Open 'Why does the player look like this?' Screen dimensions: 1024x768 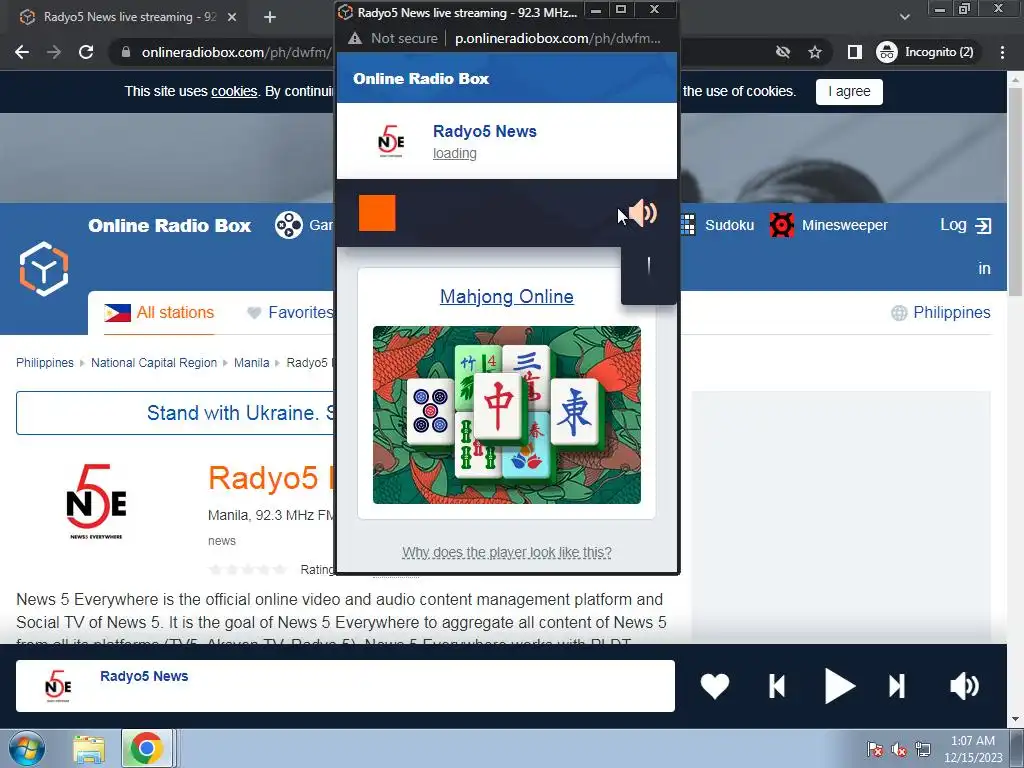[x=507, y=552]
